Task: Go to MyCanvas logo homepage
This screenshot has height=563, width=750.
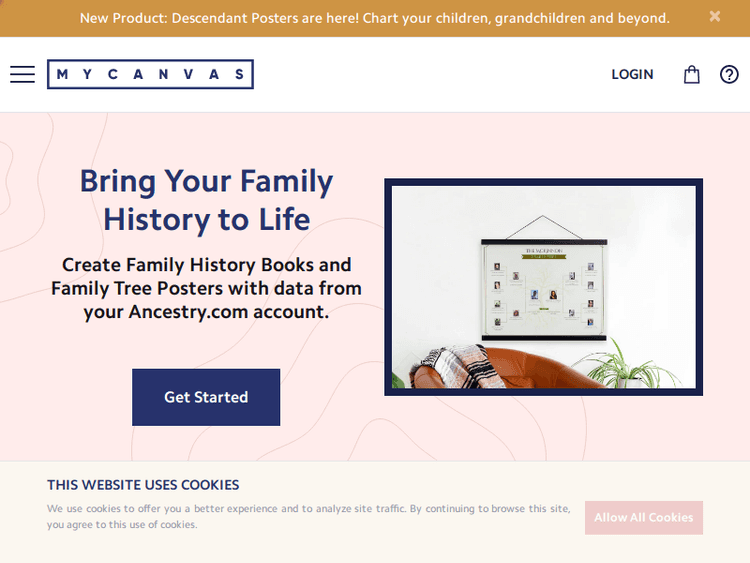Action: coord(150,75)
